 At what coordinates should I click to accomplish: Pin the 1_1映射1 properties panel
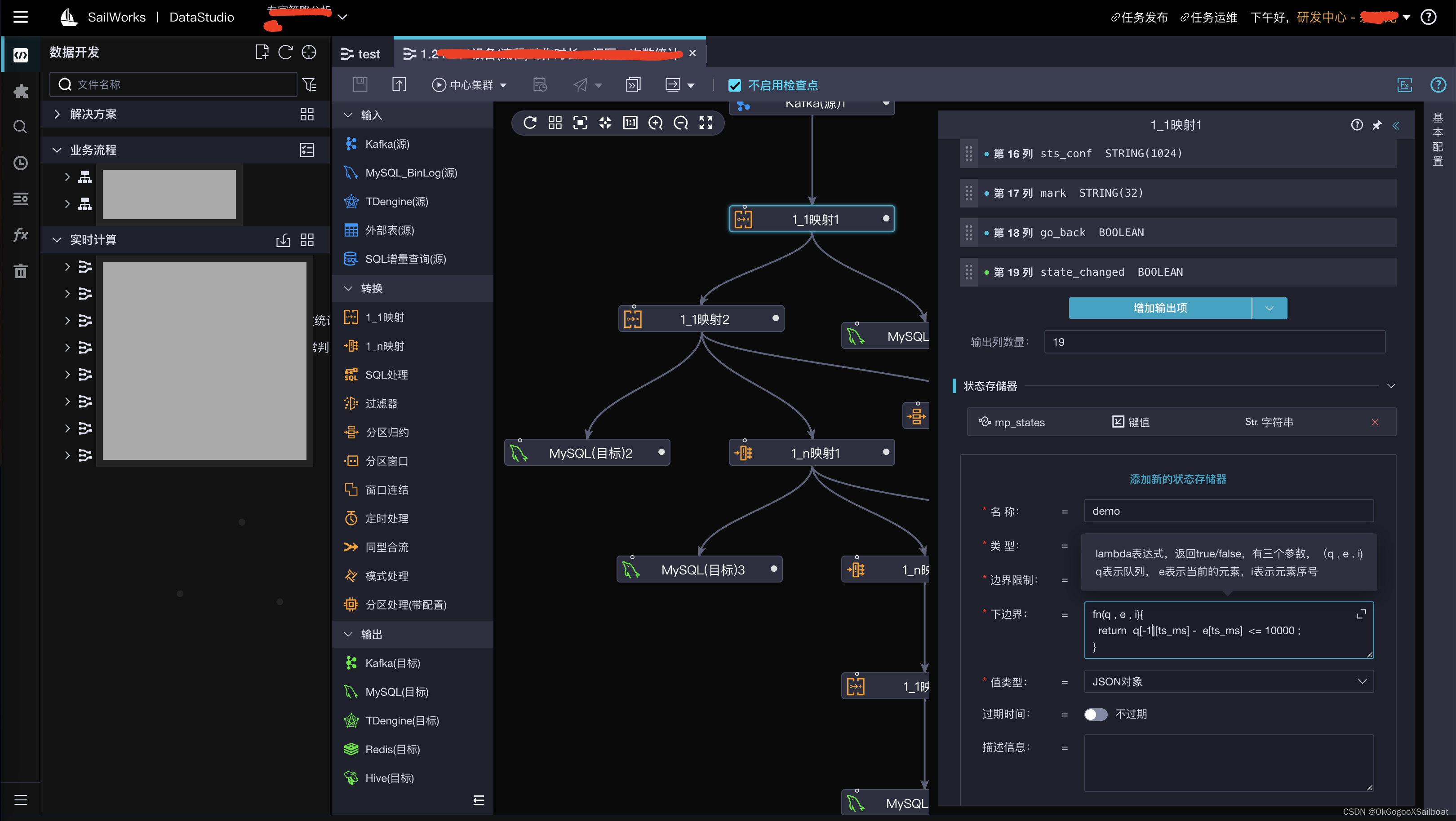tap(1377, 125)
